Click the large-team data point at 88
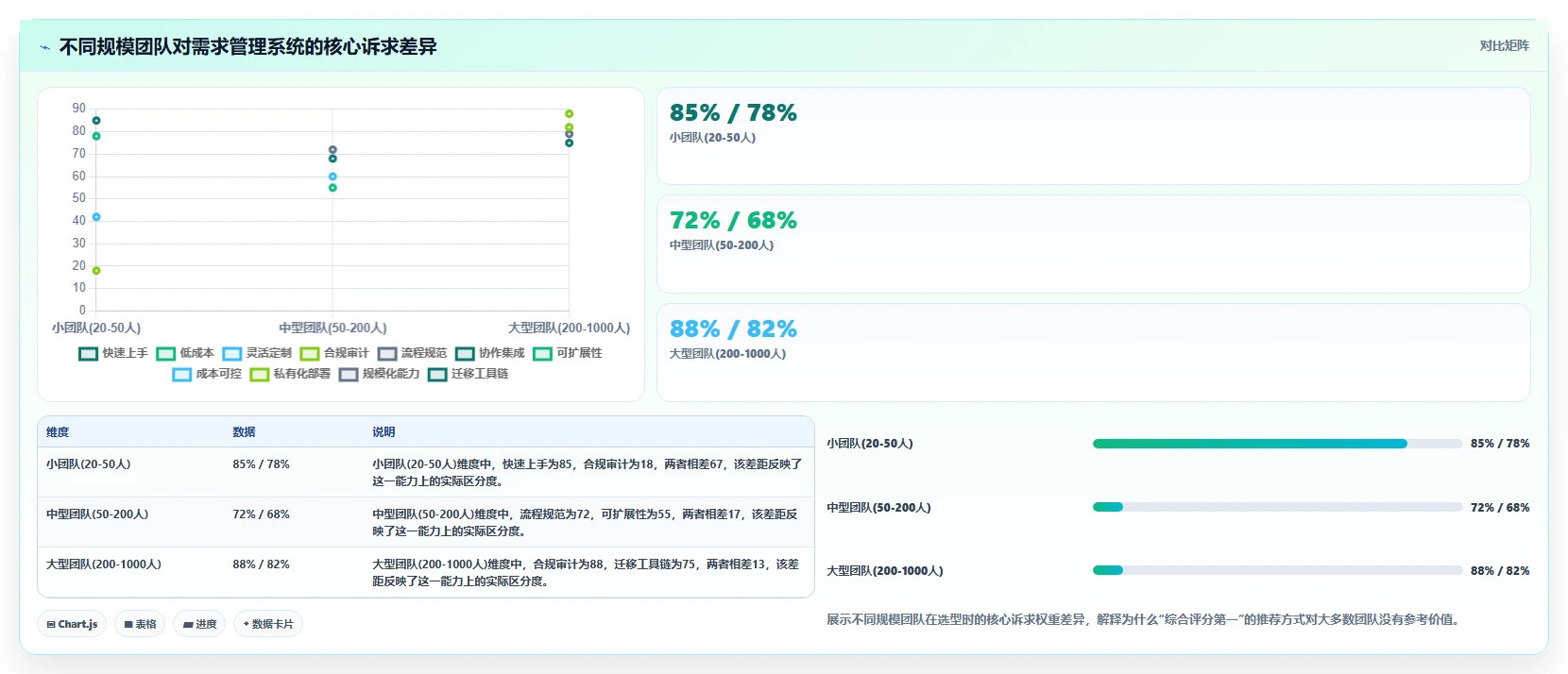This screenshot has height=674, width=1568. point(569,114)
